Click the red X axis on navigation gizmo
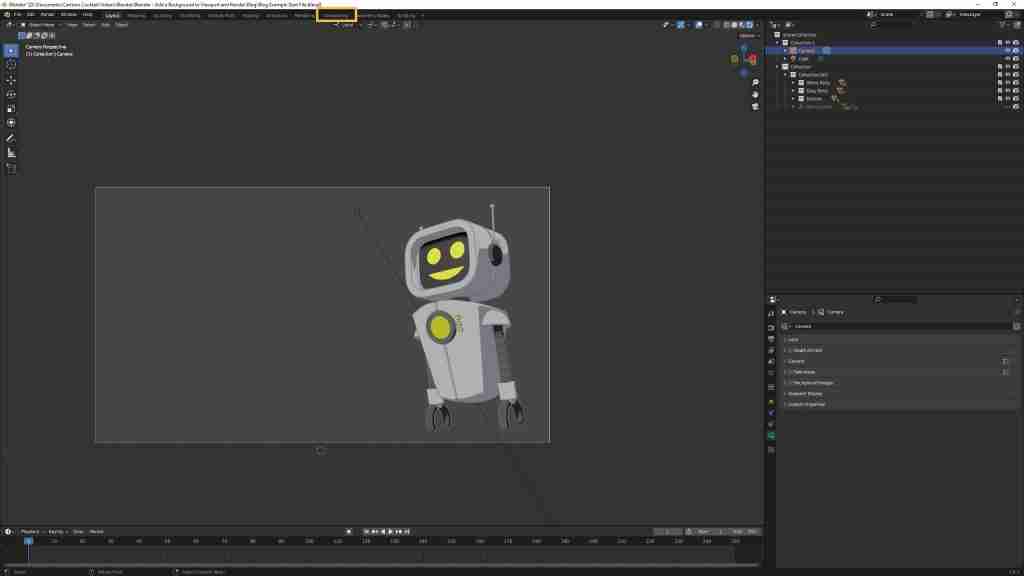Image resolution: width=1024 pixels, height=576 pixels. tap(752, 60)
